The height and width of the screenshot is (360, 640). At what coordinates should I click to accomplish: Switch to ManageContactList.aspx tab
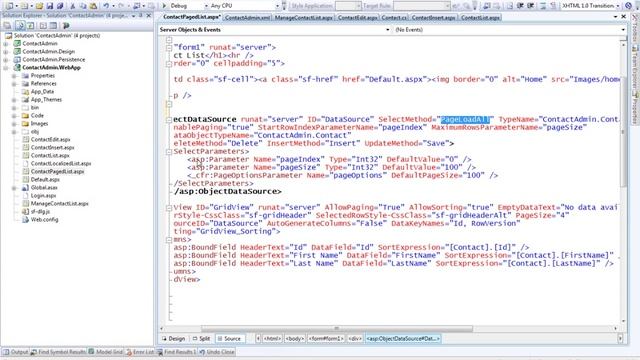click(304, 18)
